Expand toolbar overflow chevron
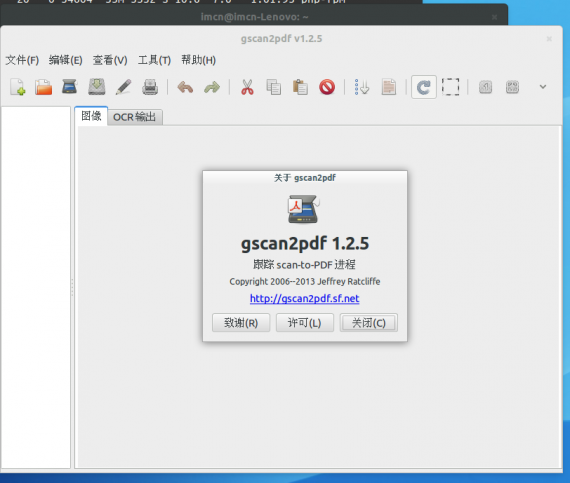This screenshot has width=570, height=483. (x=543, y=87)
